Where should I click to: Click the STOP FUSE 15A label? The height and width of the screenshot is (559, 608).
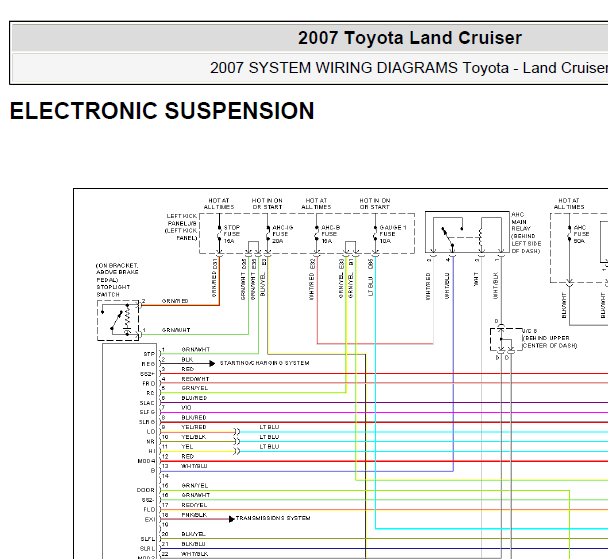pos(231,234)
